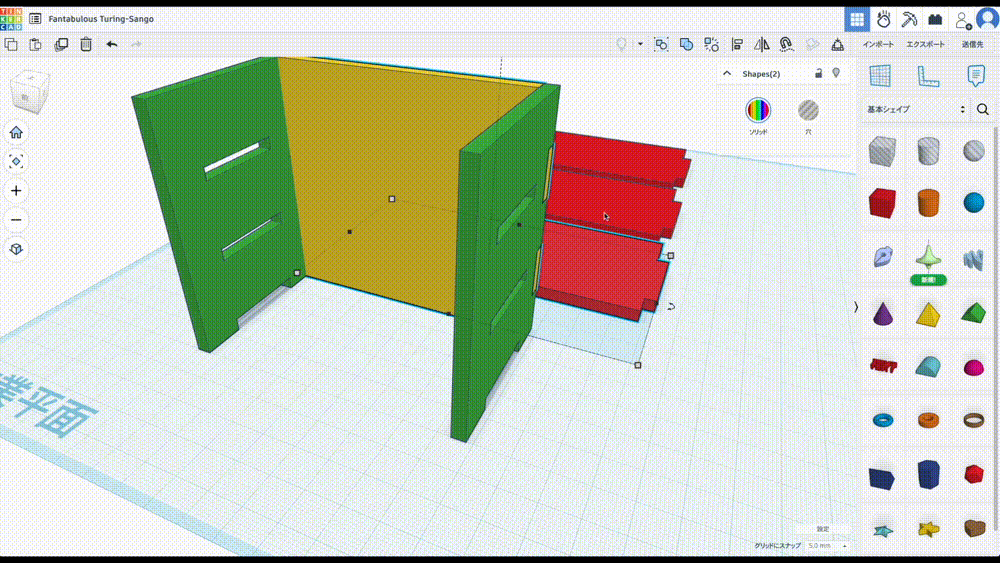Choose the rainbow Solid color swatch
The height and width of the screenshot is (563, 1000).
click(759, 109)
